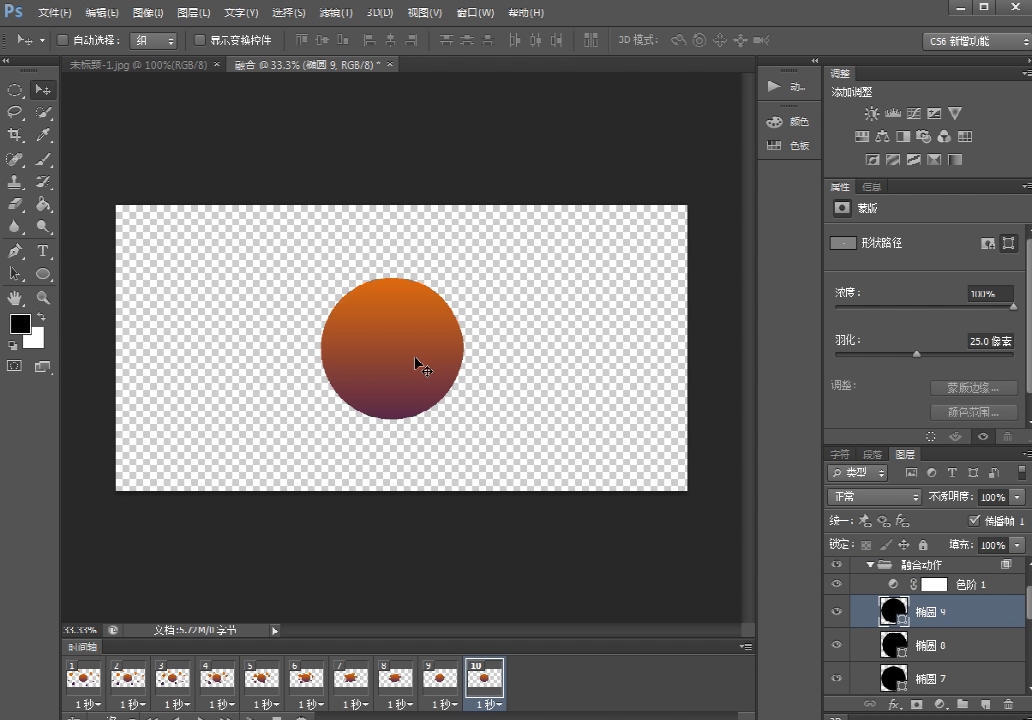The height and width of the screenshot is (720, 1032).
Task: Open the blend mode 正常 dropdown
Action: pyautogui.click(x=874, y=497)
